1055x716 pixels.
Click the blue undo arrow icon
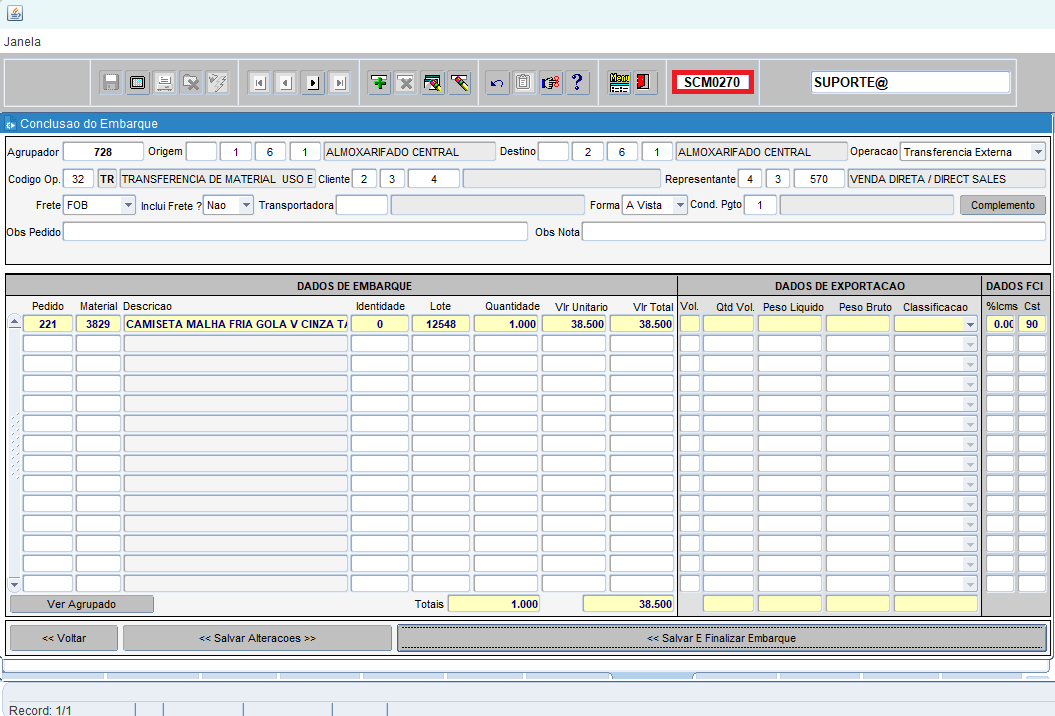click(497, 83)
